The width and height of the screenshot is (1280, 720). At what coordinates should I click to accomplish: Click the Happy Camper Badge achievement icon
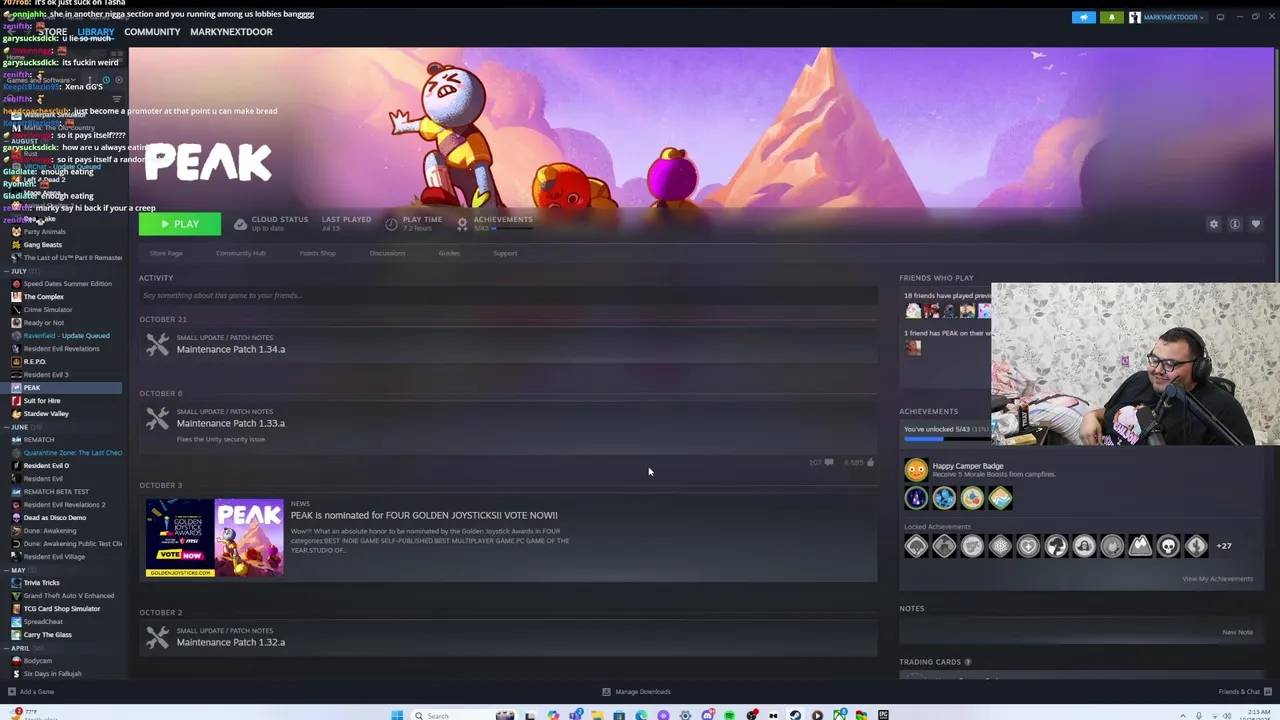[916, 470]
